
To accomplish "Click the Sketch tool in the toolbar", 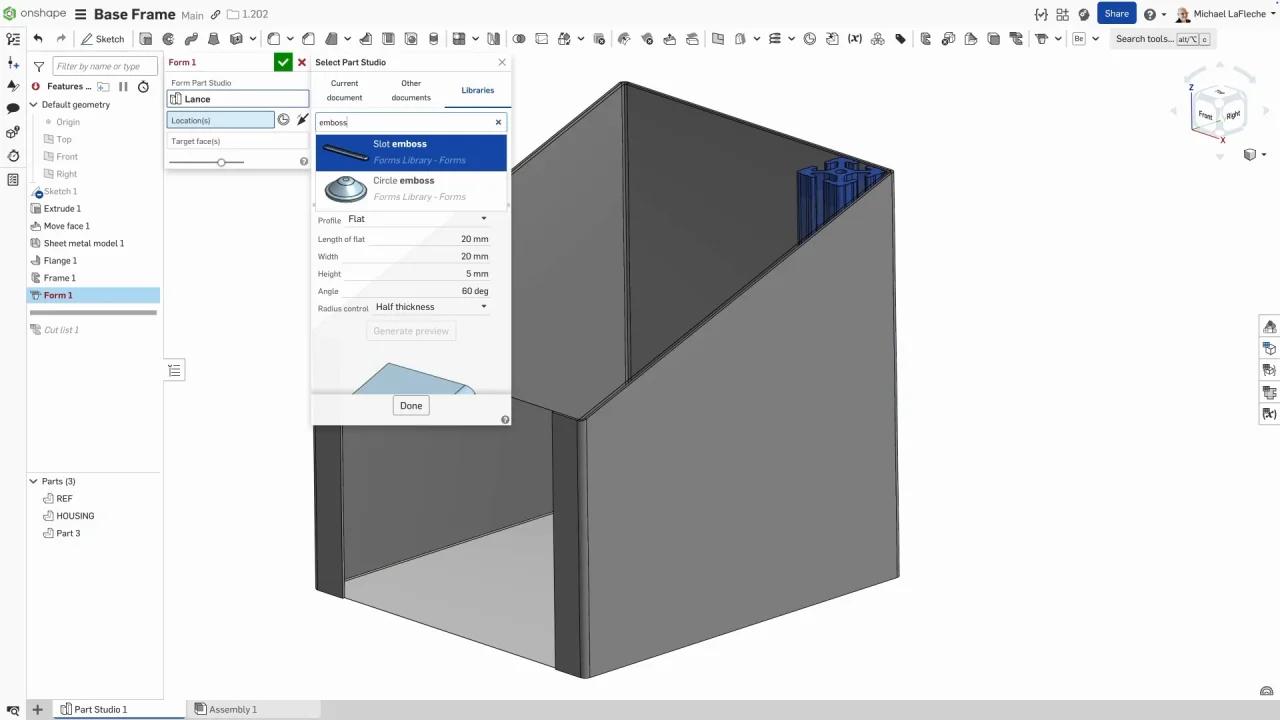I will point(103,39).
